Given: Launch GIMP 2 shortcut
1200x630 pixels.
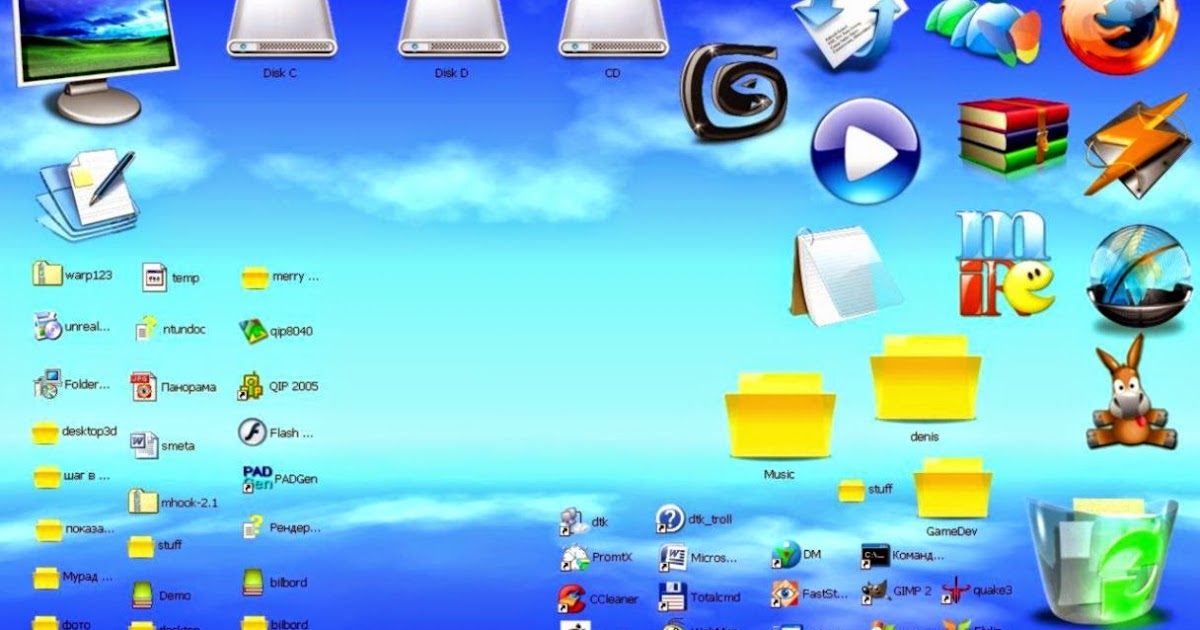Looking at the screenshot, I should [x=876, y=590].
